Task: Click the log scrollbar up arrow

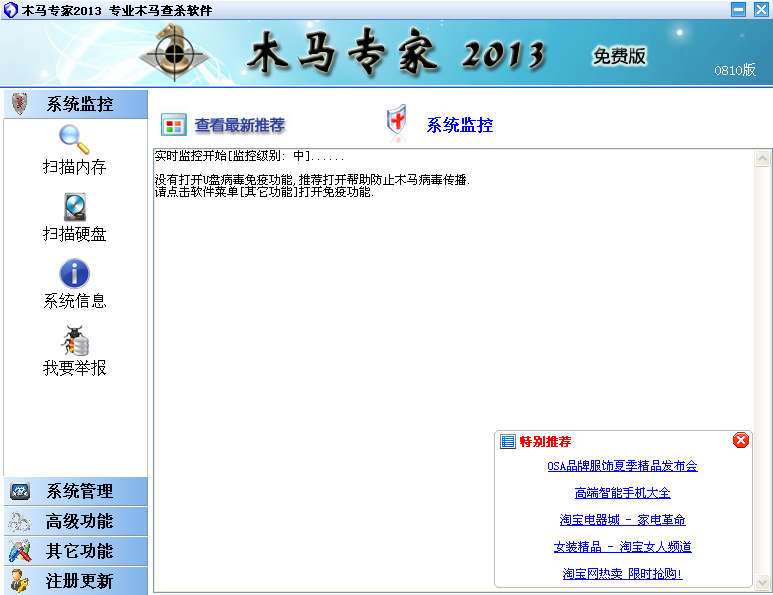Action: [763, 158]
